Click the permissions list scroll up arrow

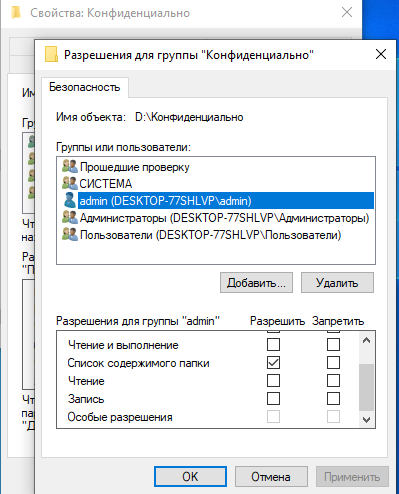coord(367,340)
